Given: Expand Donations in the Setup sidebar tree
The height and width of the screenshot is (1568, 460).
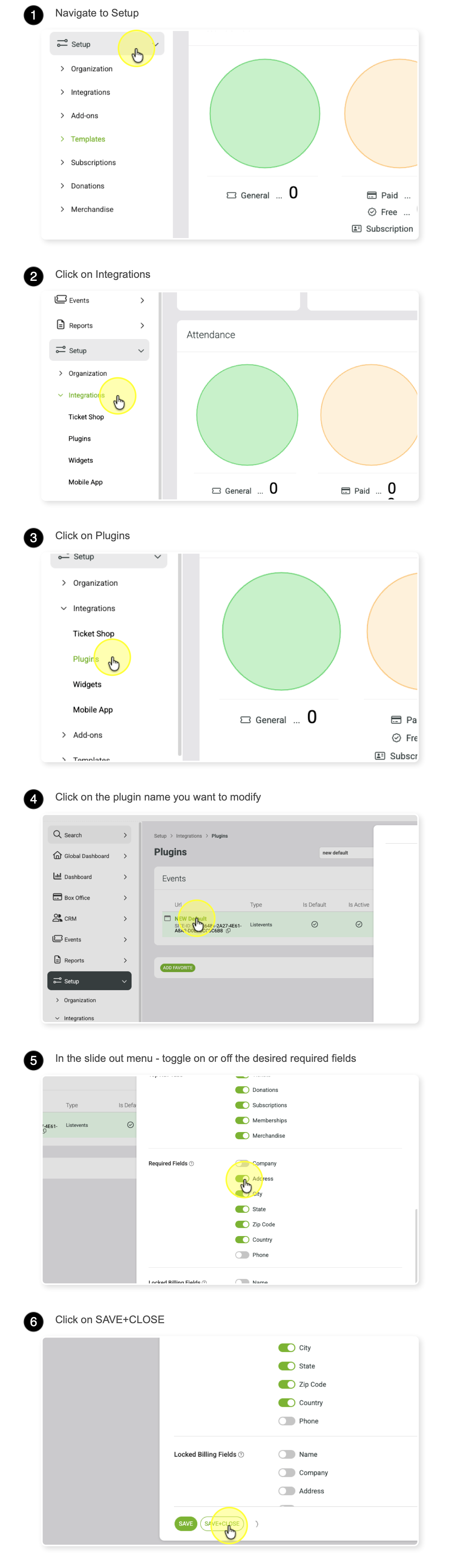Looking at the screenshot, I should point(62,185).
